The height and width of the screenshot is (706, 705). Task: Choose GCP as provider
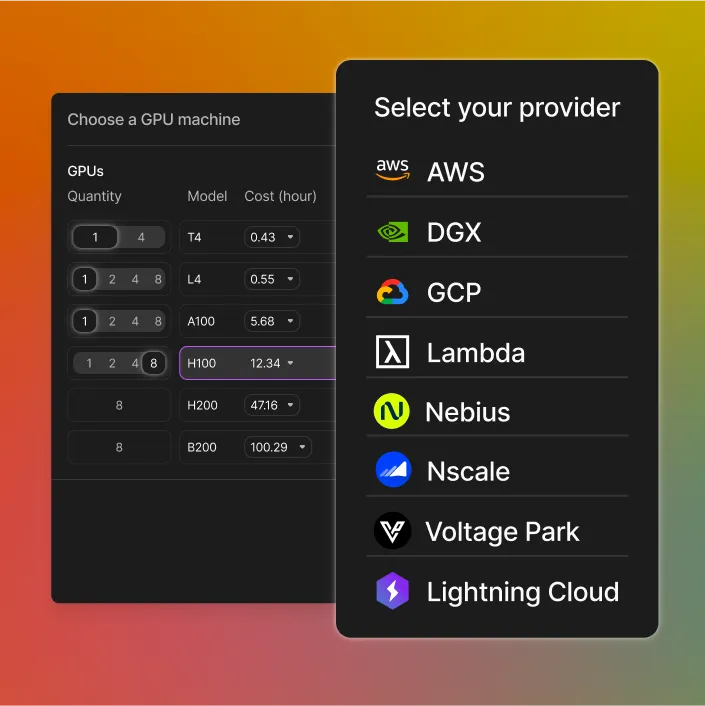[497, 292]
